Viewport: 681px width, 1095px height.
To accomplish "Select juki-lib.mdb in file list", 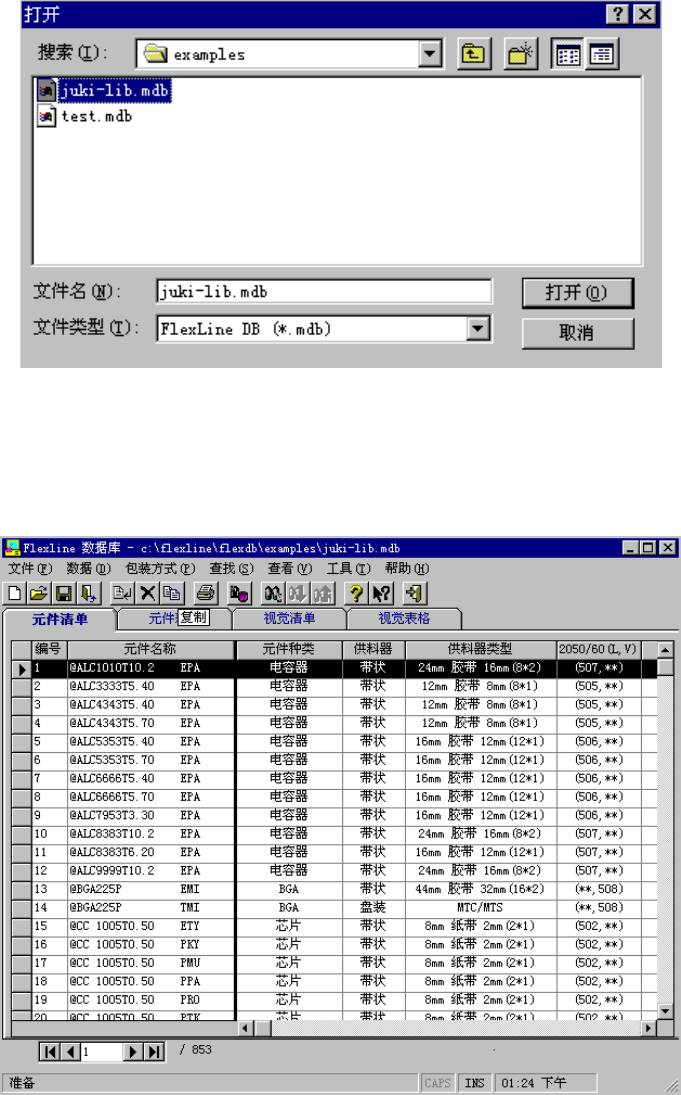I will click(x=114, y=90).
